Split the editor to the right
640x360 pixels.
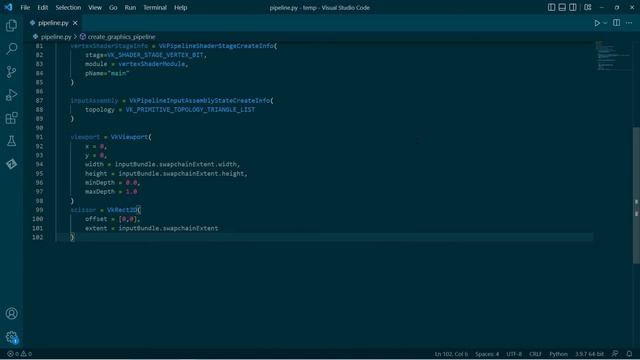tap(616, 23)
